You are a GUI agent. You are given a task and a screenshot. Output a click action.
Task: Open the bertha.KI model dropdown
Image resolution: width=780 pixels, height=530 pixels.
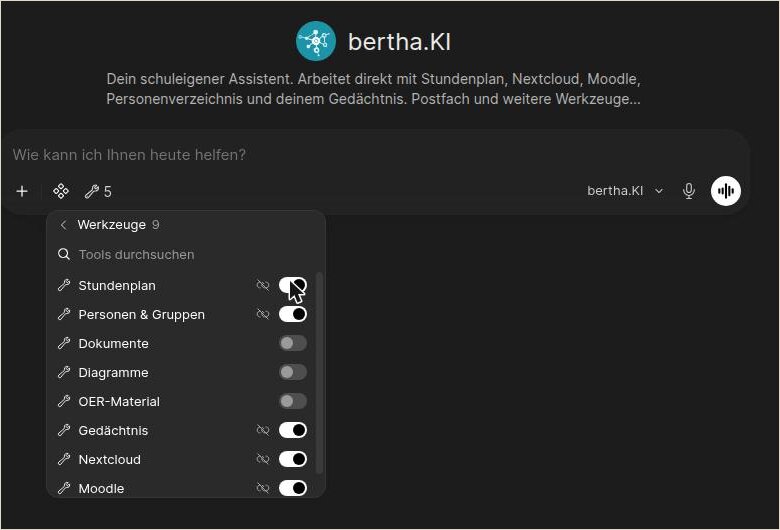(625, 191)
